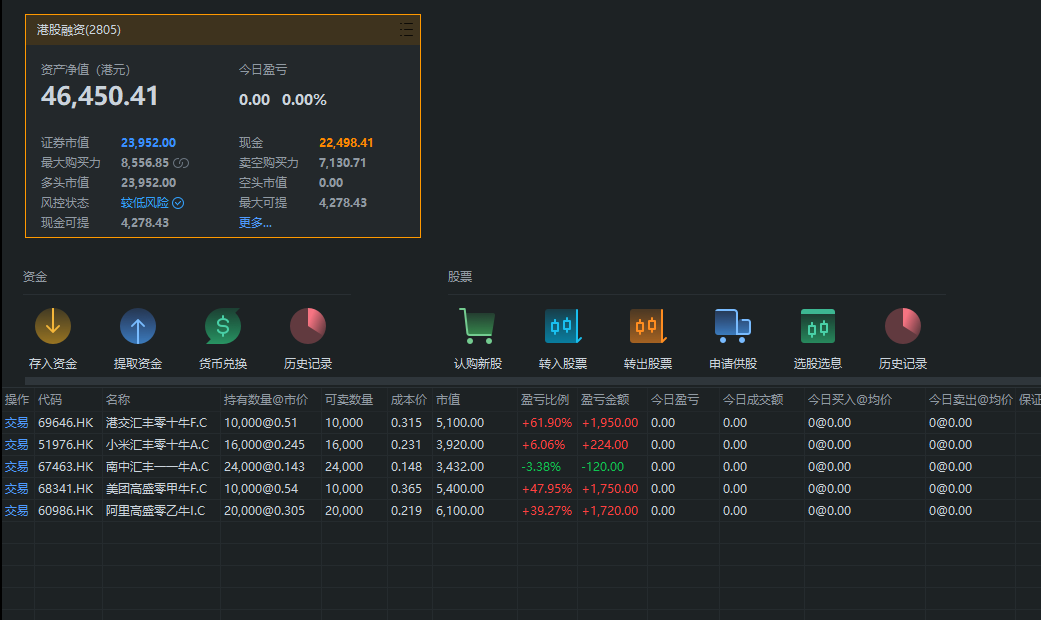Sort by 可卖数量 column header
Viewport: 1041px width, 620px height.
(x=349, y=400)
